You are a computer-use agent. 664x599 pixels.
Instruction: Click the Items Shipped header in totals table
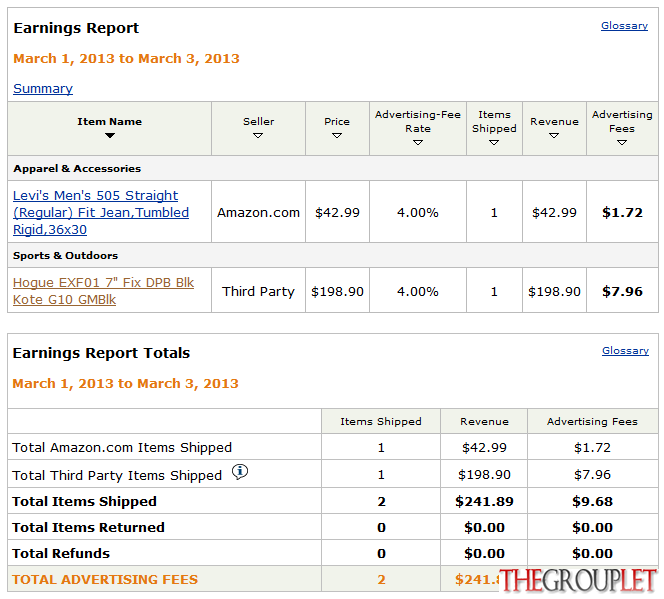[381, 422]
